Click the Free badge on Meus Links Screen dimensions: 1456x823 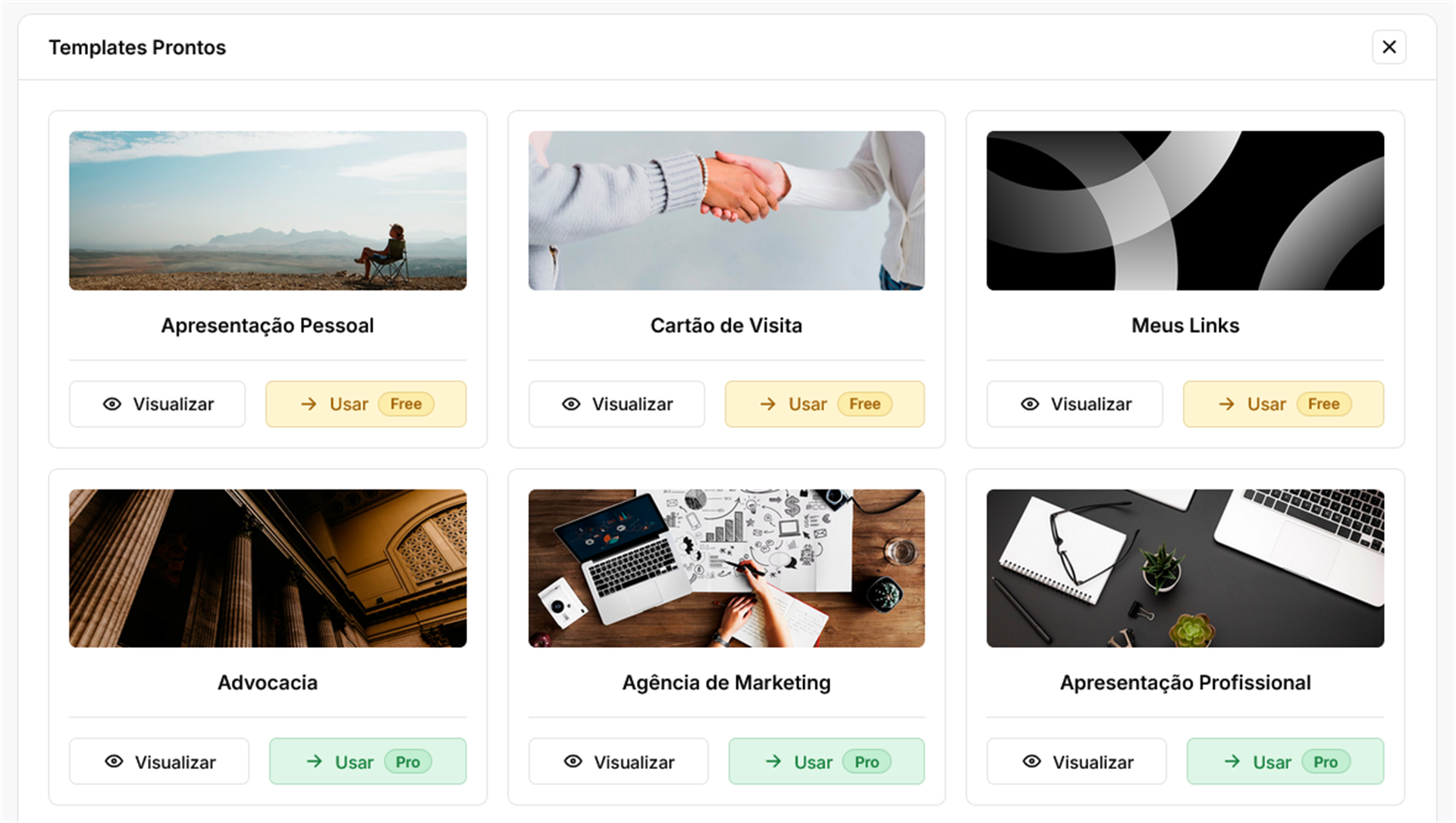pos(1324,404)
